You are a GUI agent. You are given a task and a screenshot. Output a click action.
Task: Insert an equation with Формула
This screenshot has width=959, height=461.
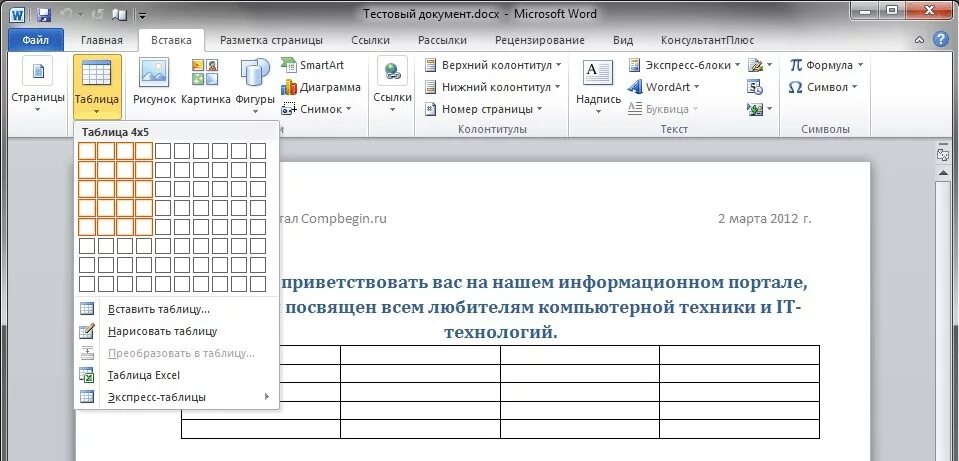coord(826,65)
